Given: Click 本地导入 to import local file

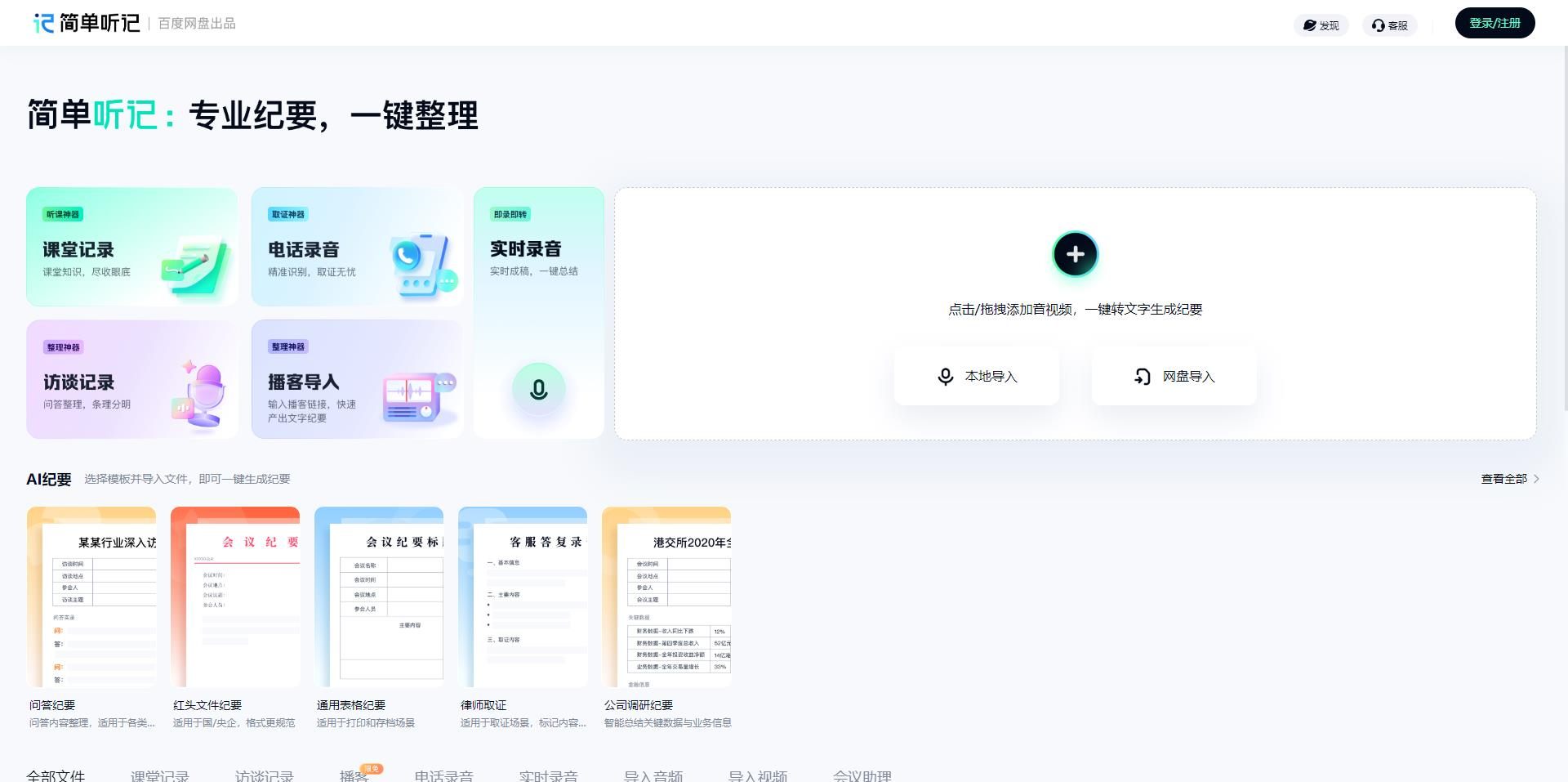Looking at the screenshot, I should [977, 377].
